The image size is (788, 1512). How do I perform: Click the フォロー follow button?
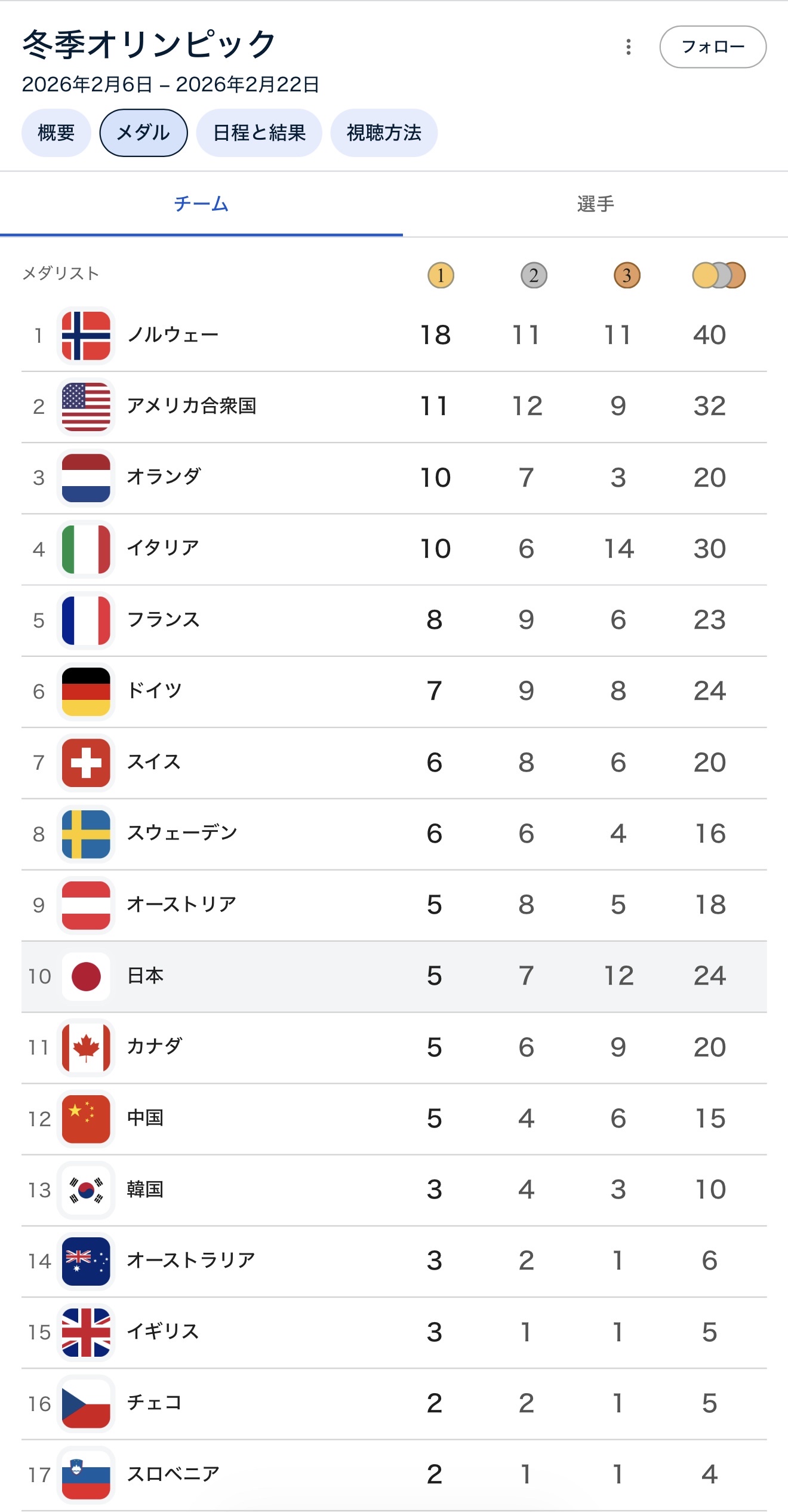pyautogui.click(x=713, y=47)
